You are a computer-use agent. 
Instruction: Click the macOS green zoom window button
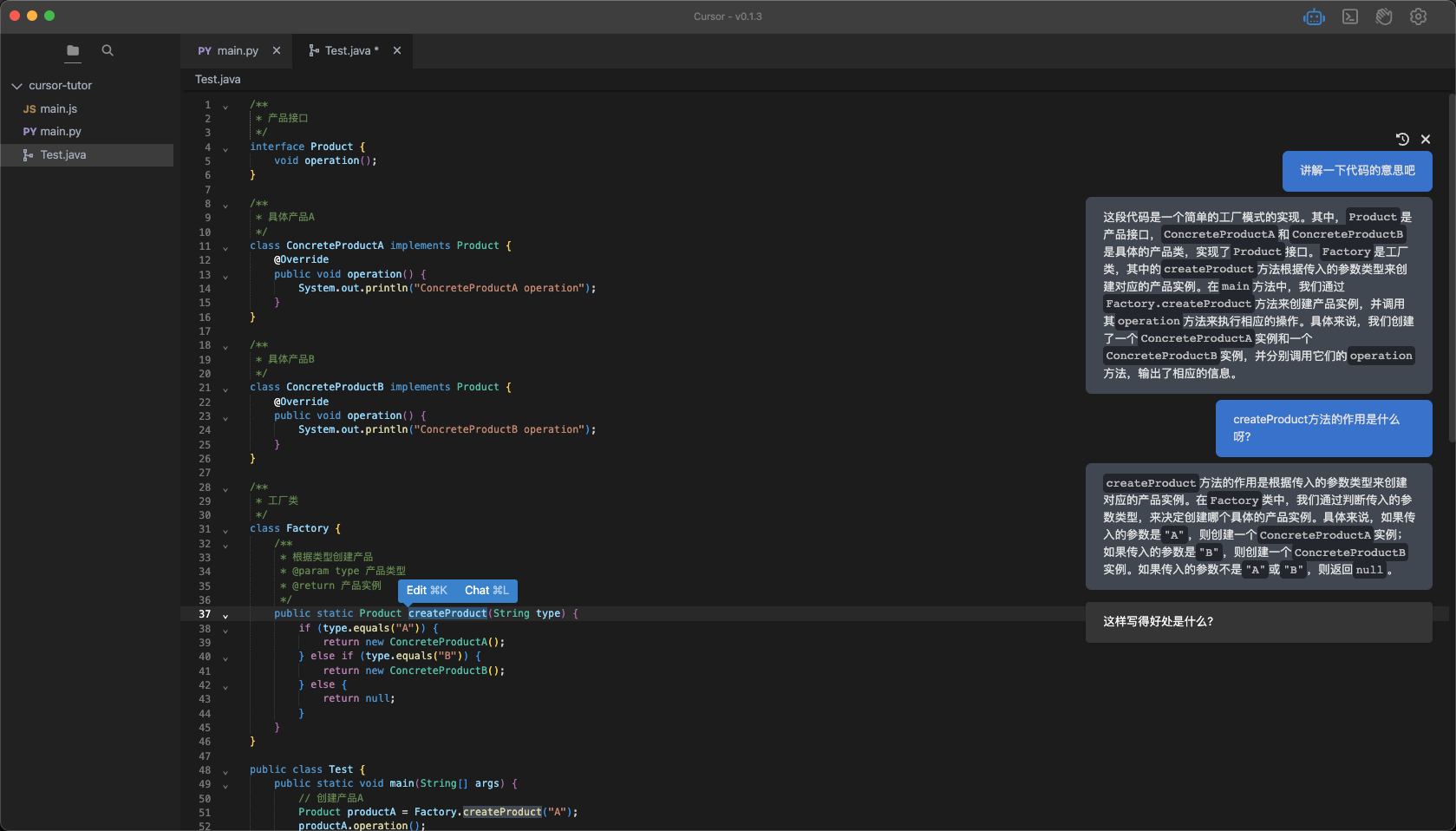(x=49, y=16)
